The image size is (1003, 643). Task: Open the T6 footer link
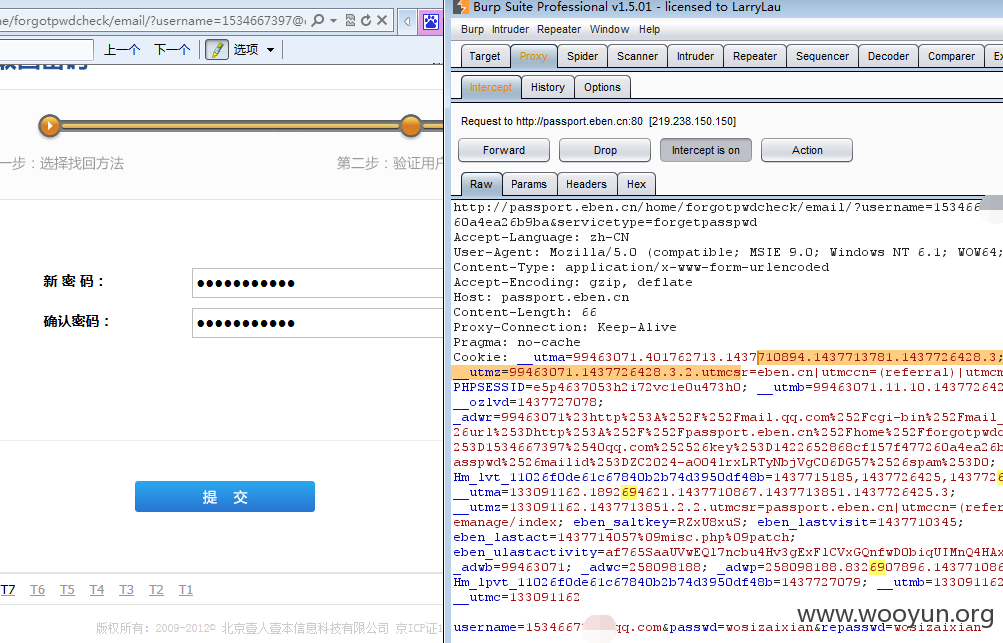[37, 589]
